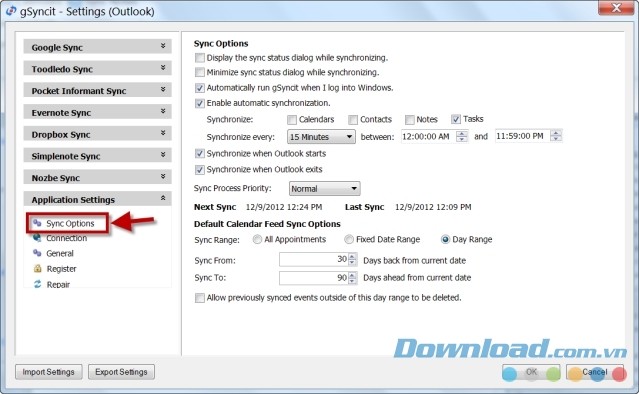Toggle Synchronize when Outlook exits
The width and height of the screenshot is (639, 394).
pyautogui.click(x=200, y=169)
